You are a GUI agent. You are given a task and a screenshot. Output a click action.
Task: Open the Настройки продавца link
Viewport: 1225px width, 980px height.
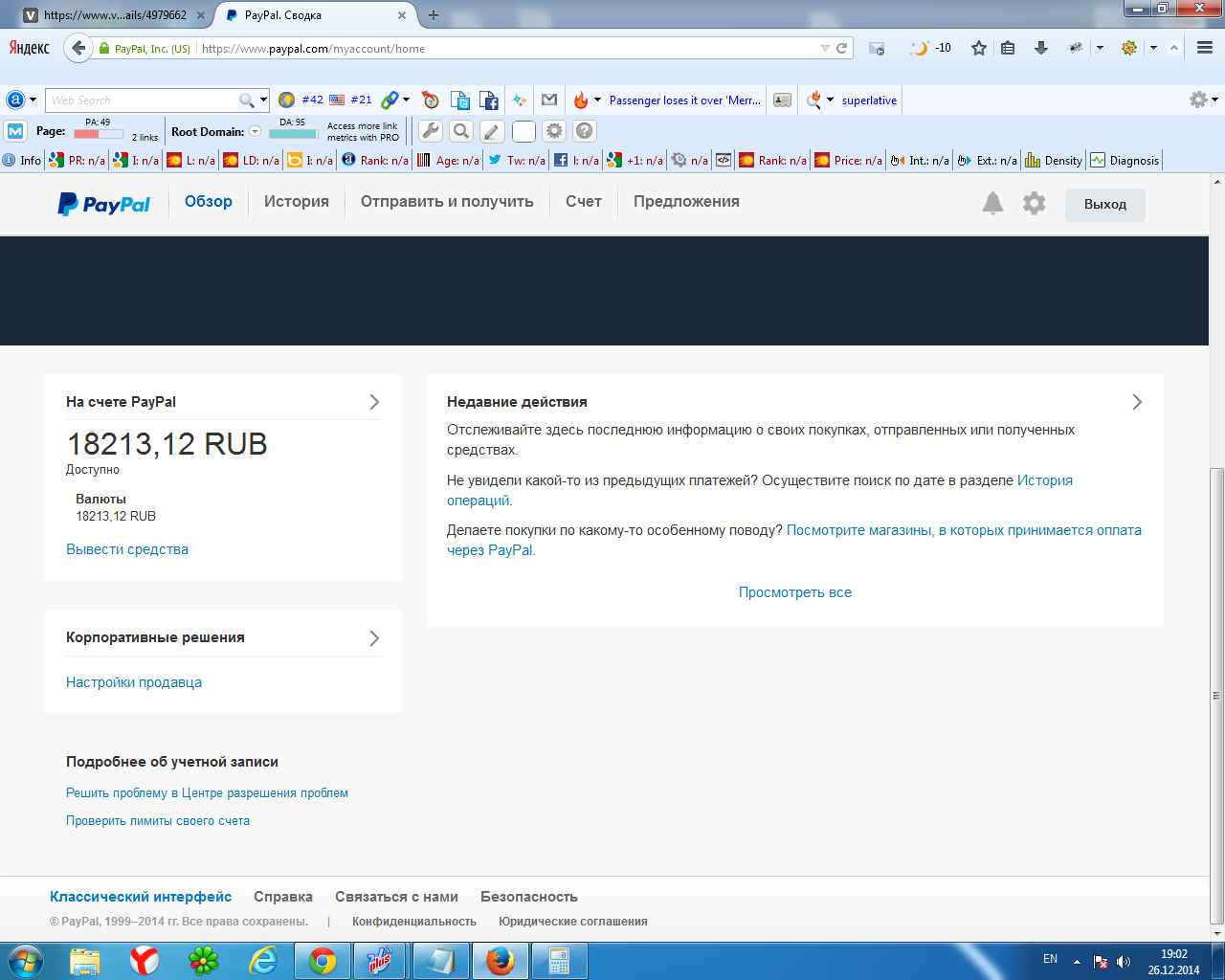(x=134, y=682)
